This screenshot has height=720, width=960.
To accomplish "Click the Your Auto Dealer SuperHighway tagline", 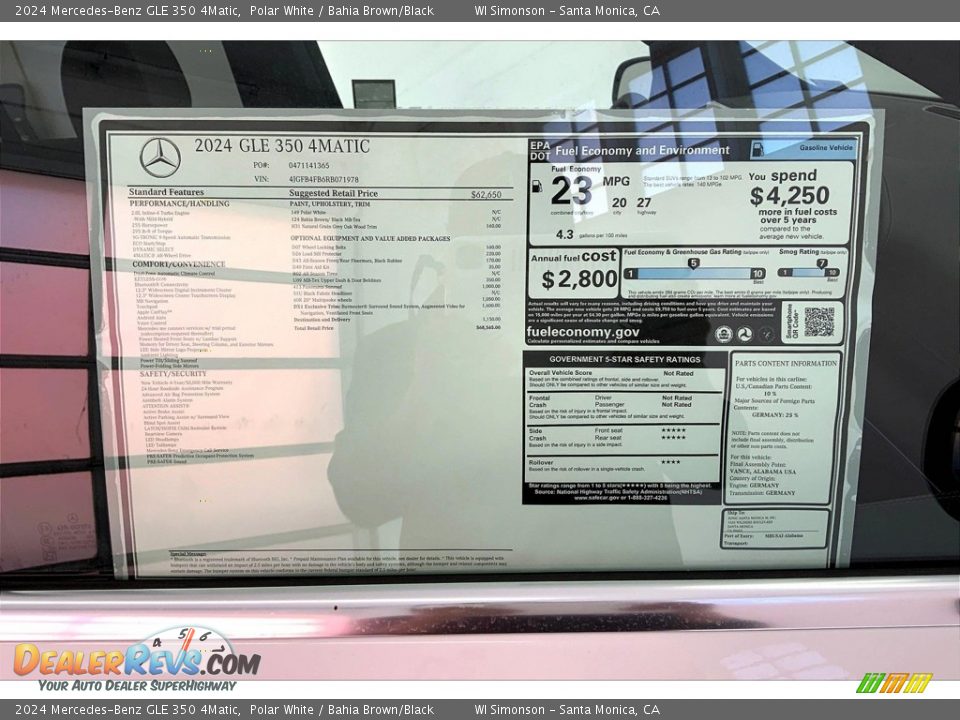I will 137,686.
